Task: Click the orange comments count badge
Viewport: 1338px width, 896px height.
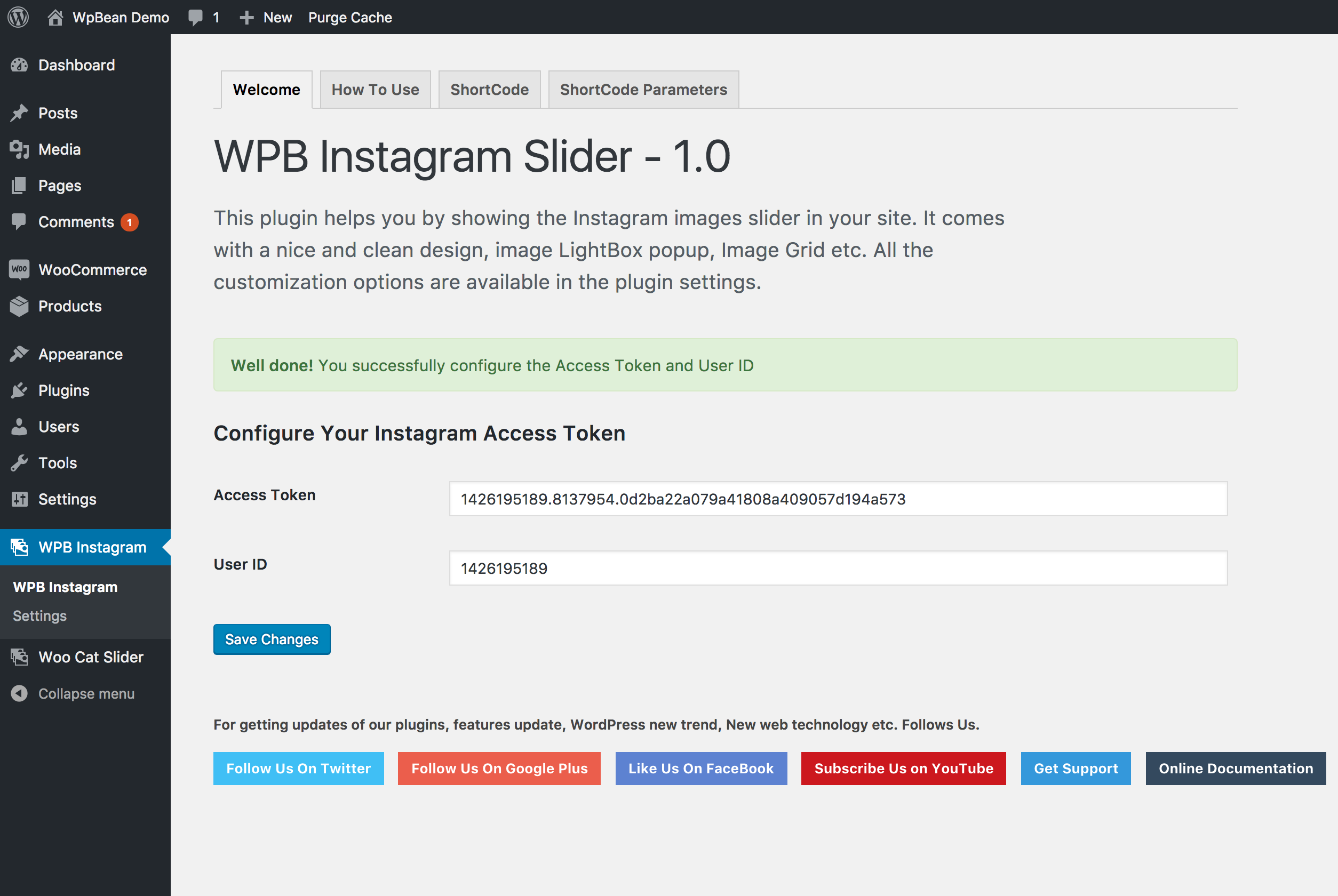Action: (x=130, y=222)
